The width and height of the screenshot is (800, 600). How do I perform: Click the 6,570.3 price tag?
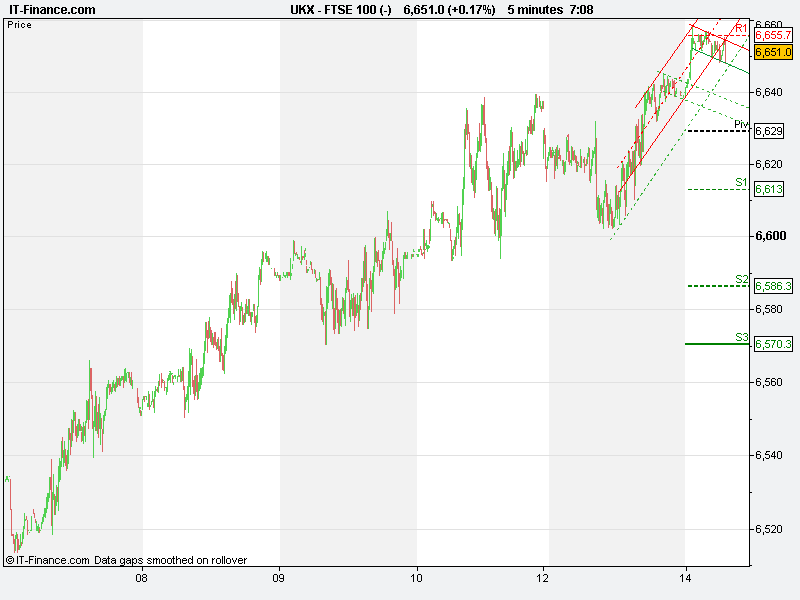tap(773, 344)
